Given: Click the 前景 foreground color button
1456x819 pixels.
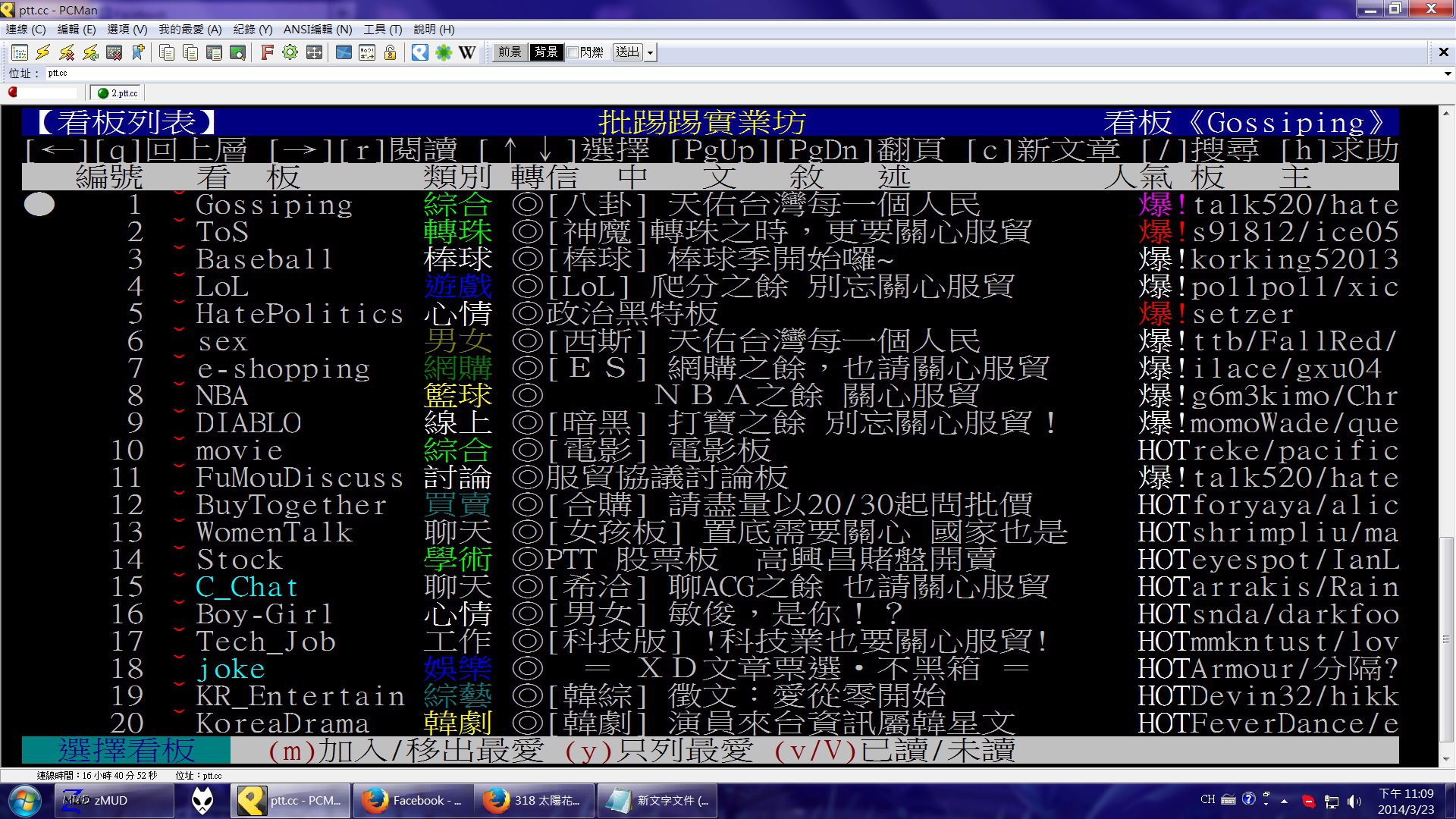Looking at the screenshot, I should tap(510, 52).
